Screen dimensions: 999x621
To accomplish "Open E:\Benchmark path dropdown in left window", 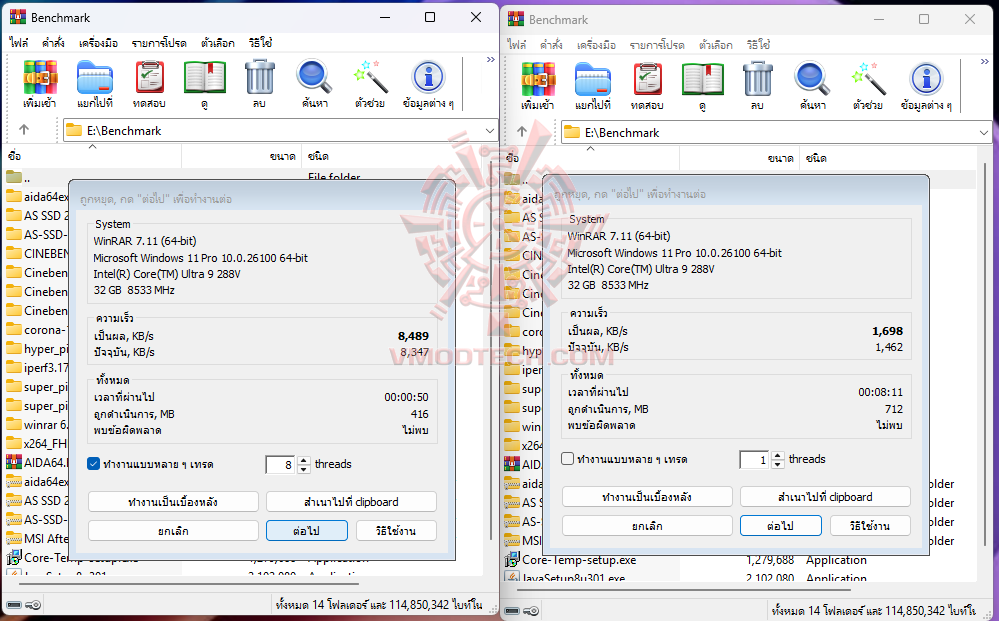I will 489,131.
